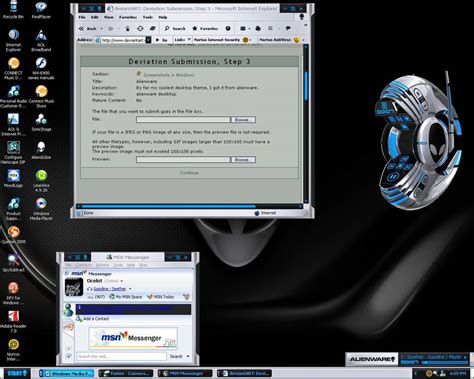Open the File menu in Internet Explorer

(x=82, y=17)
